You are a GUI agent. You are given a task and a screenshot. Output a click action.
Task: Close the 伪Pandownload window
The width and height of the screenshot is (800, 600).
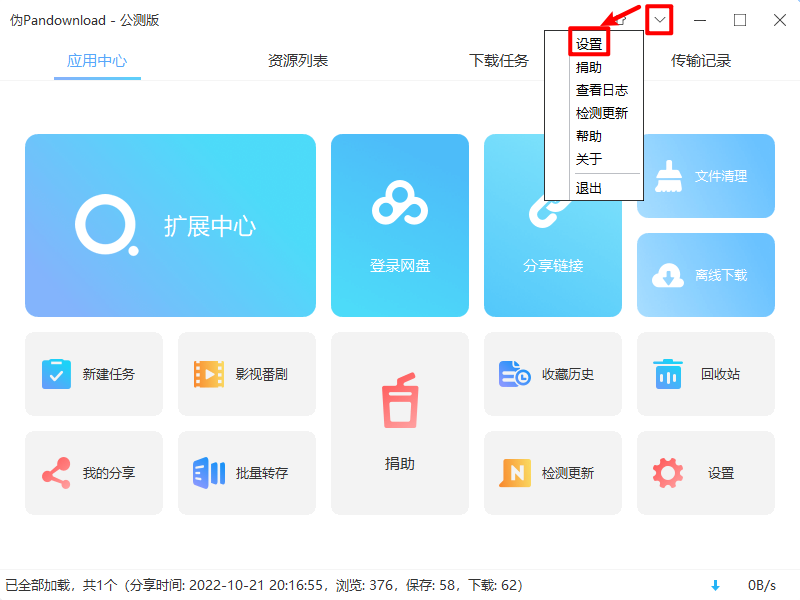pyautogui.click(x=780, y=20)
